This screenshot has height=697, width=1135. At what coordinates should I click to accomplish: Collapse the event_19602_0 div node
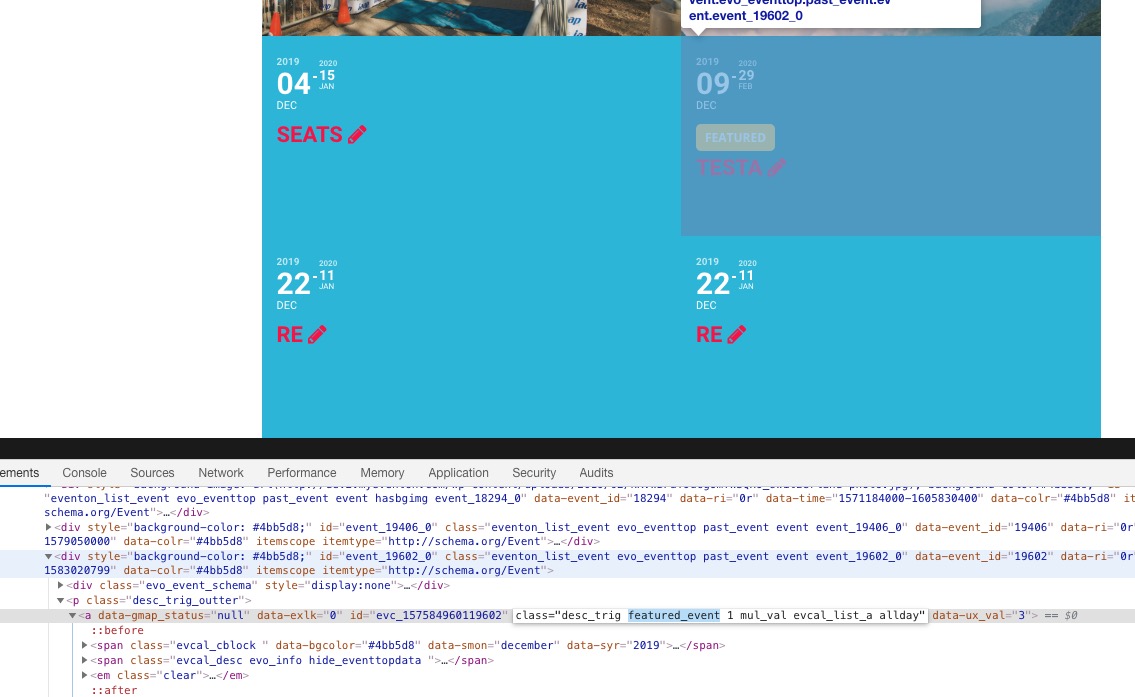pyautogui.click(x=49, y=556)
